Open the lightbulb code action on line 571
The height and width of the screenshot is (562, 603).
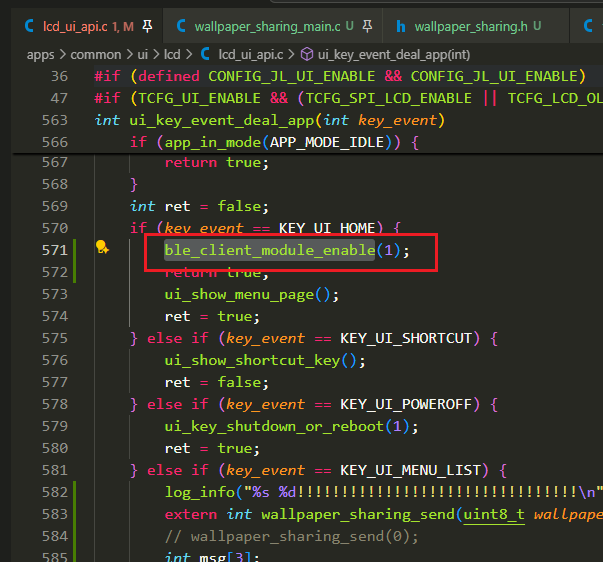pyautogui.click(x=102, y=247)
